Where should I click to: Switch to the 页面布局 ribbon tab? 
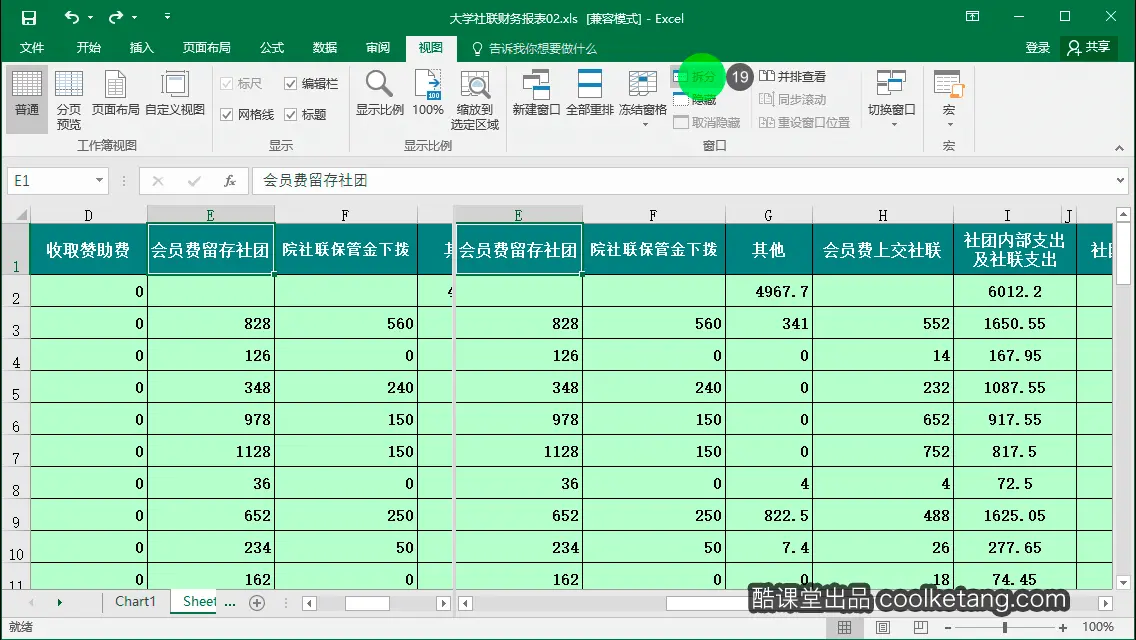pos(206,48)
